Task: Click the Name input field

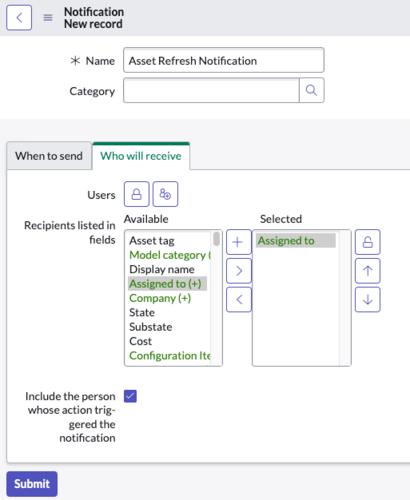Action: [224, 60]
